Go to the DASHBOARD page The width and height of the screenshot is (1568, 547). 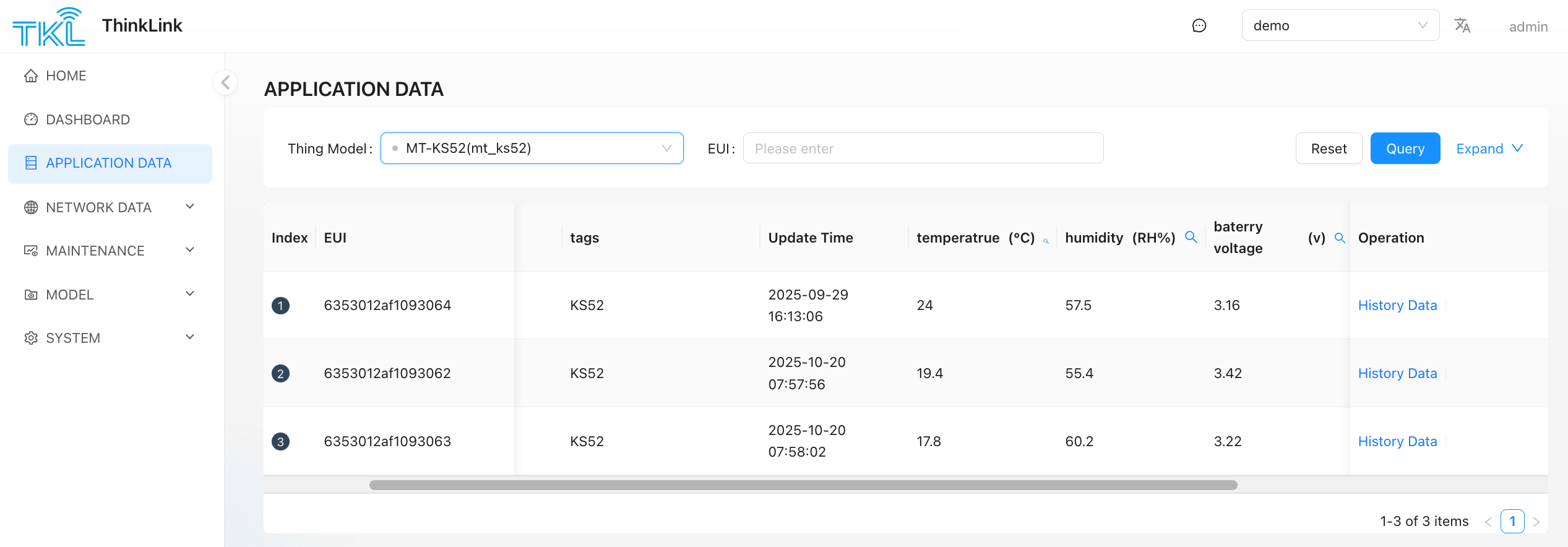tap(88, 119)
